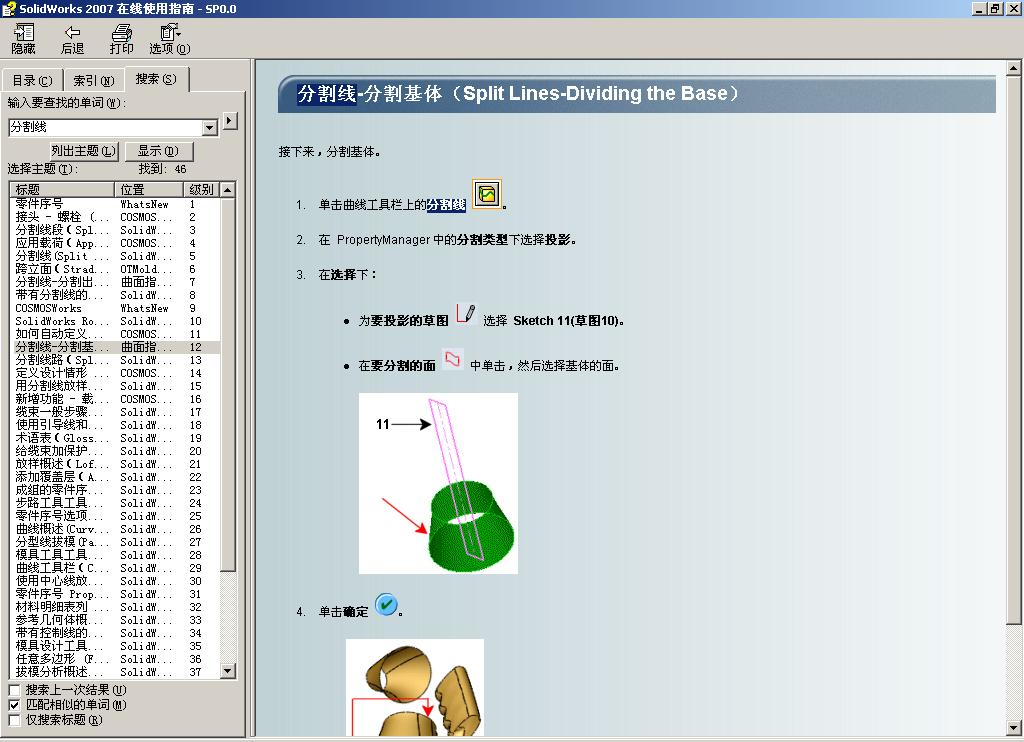The height and width of the screenshot is (742, 1024).
Task: Switch to the 索引 (Index) tab
Action: (x=93, y=80)
